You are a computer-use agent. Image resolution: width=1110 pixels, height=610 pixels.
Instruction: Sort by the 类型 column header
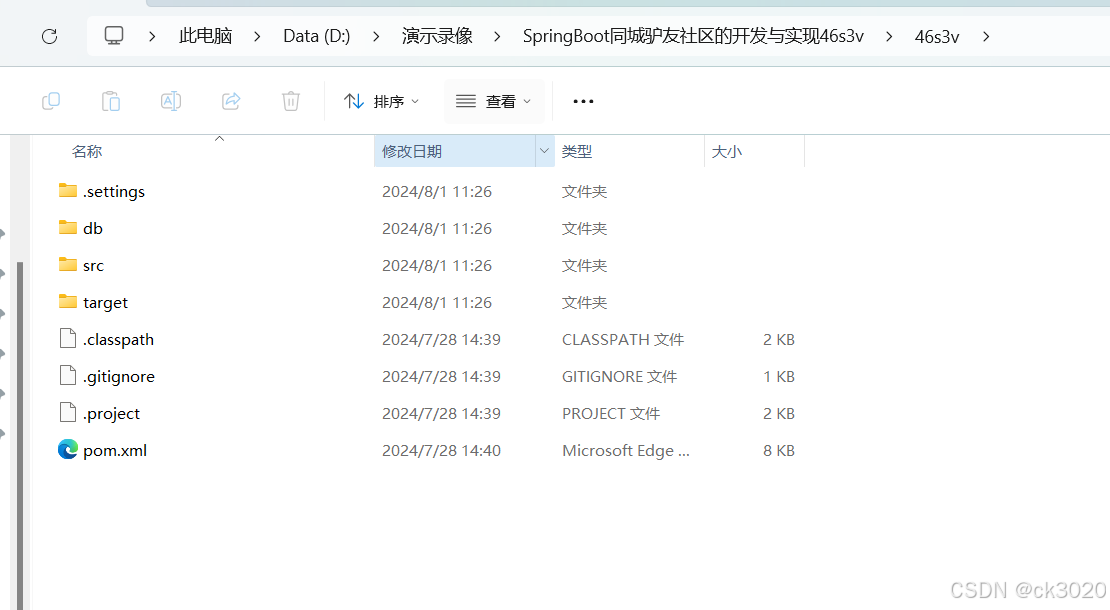577,151
